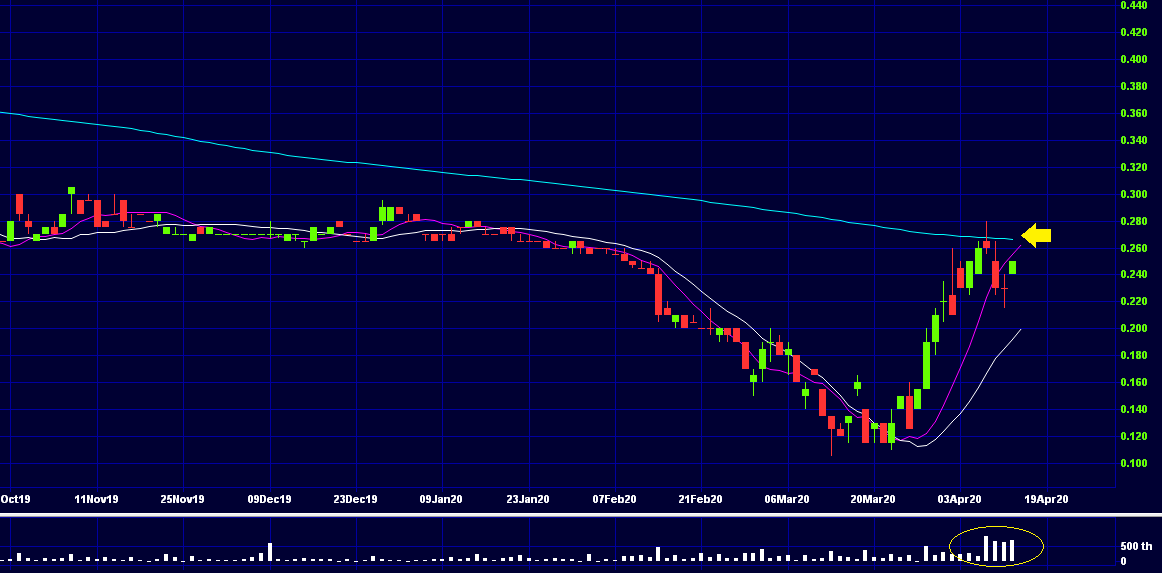Viewport: 1162px width, 573px height.
Task: Select the 0.320 price level label
Action: [1135, 168]
